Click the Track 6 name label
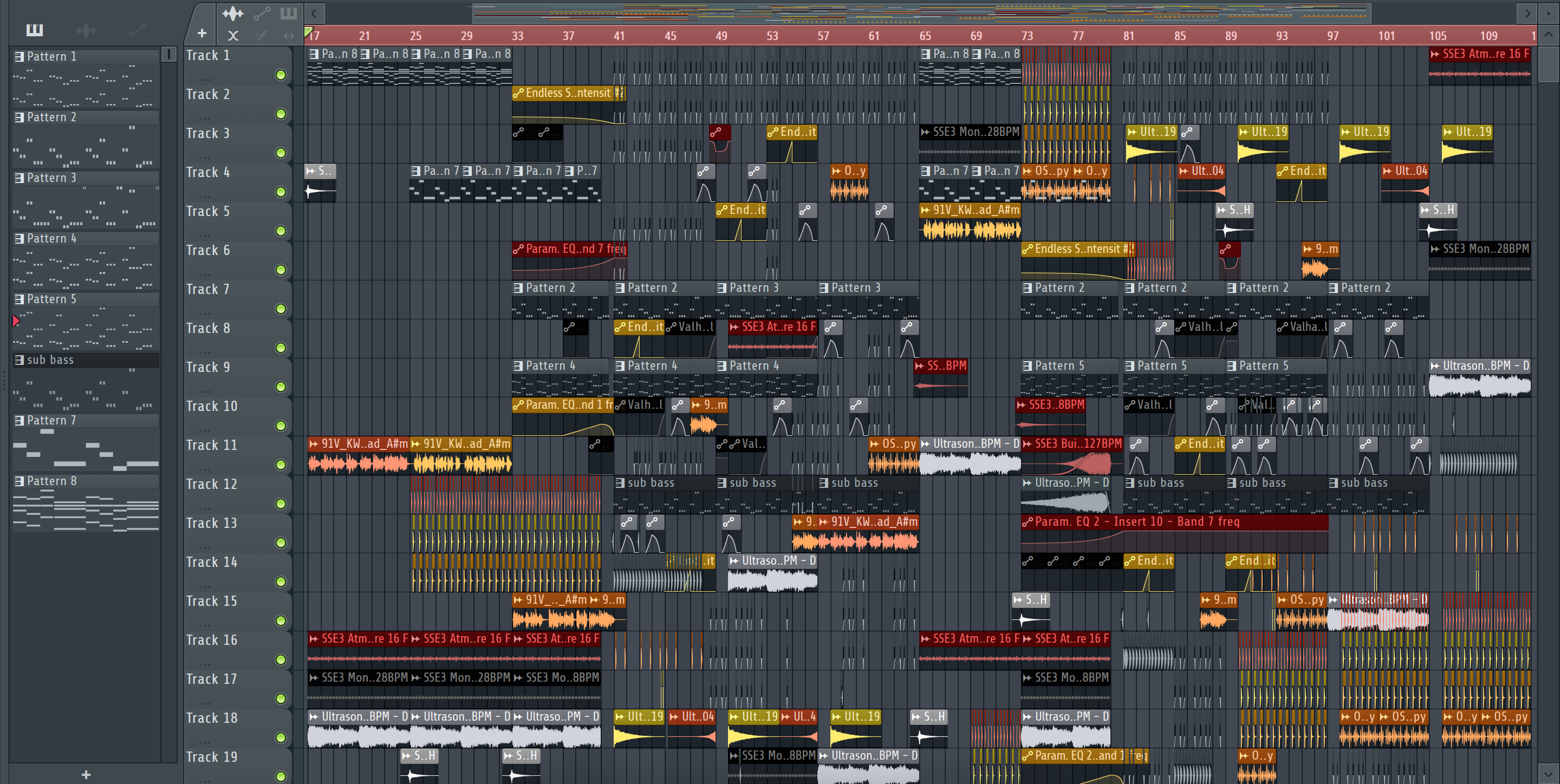1560x784 pixels. 207,251
